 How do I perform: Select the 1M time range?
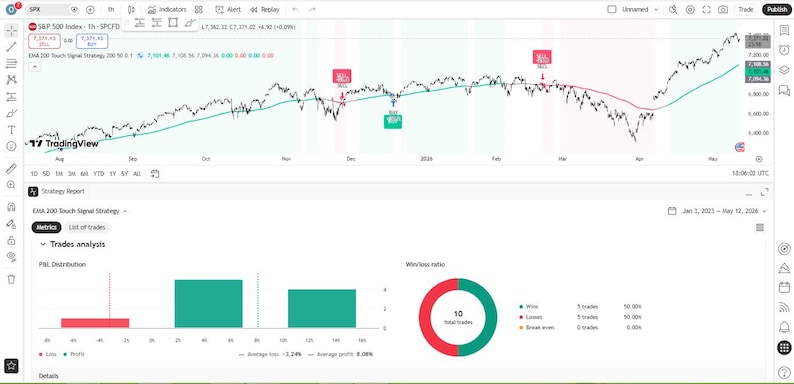click(x=59, y=174)
